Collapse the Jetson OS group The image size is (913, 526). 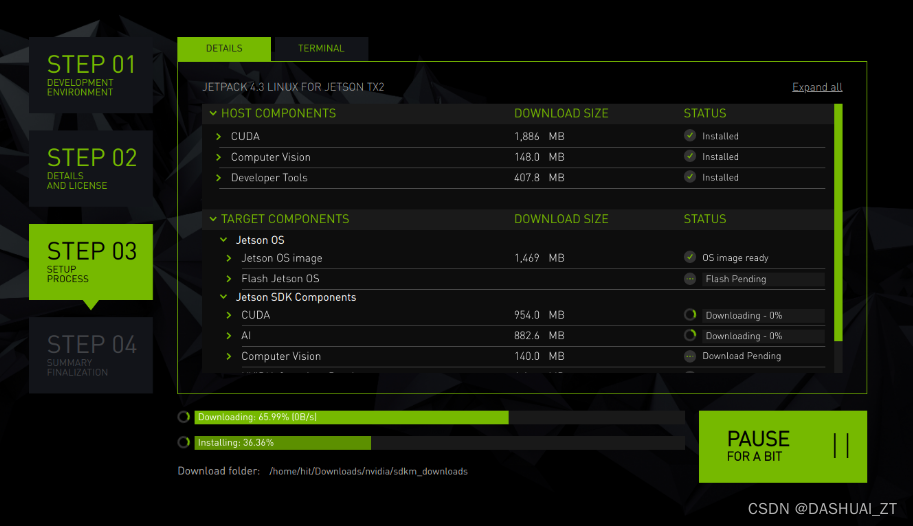tap(224, 240)
